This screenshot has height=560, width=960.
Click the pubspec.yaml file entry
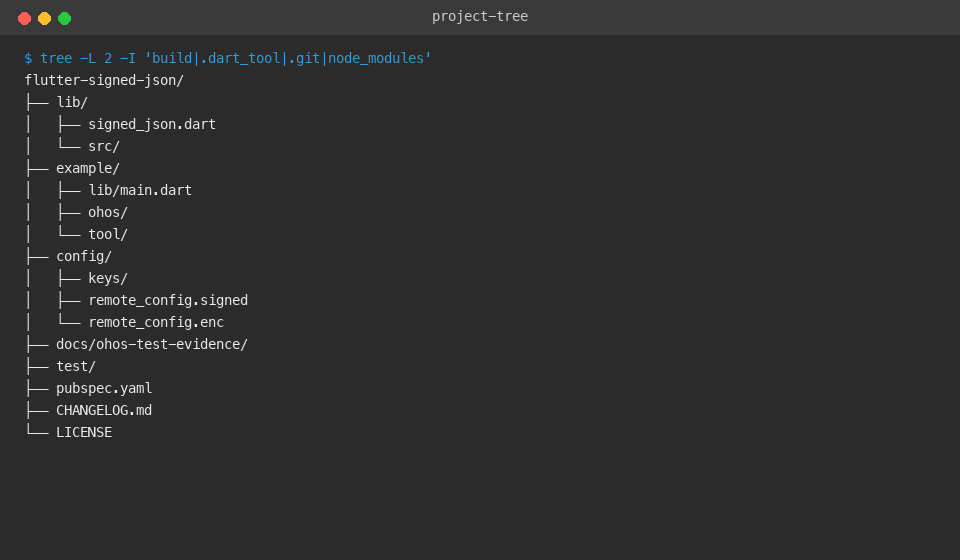[104, 389]
